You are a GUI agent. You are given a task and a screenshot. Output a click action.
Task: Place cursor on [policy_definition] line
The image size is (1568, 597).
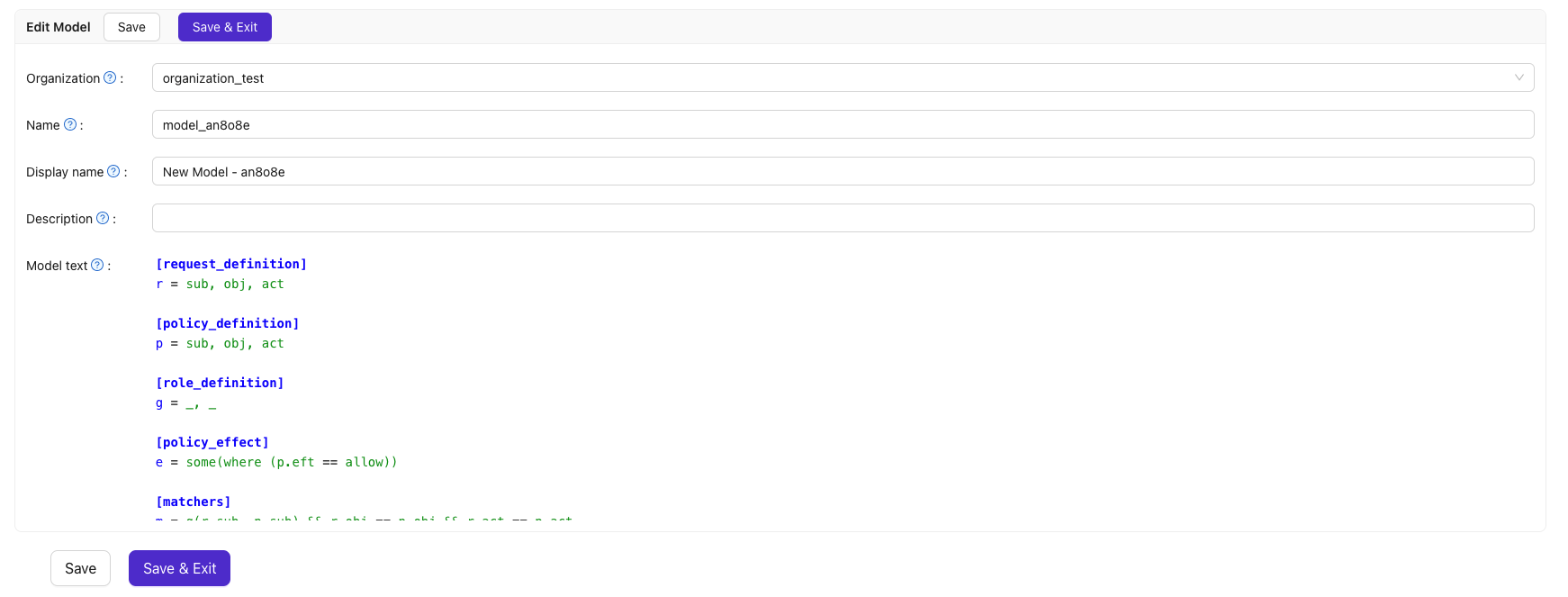click(x=228, y=323)
